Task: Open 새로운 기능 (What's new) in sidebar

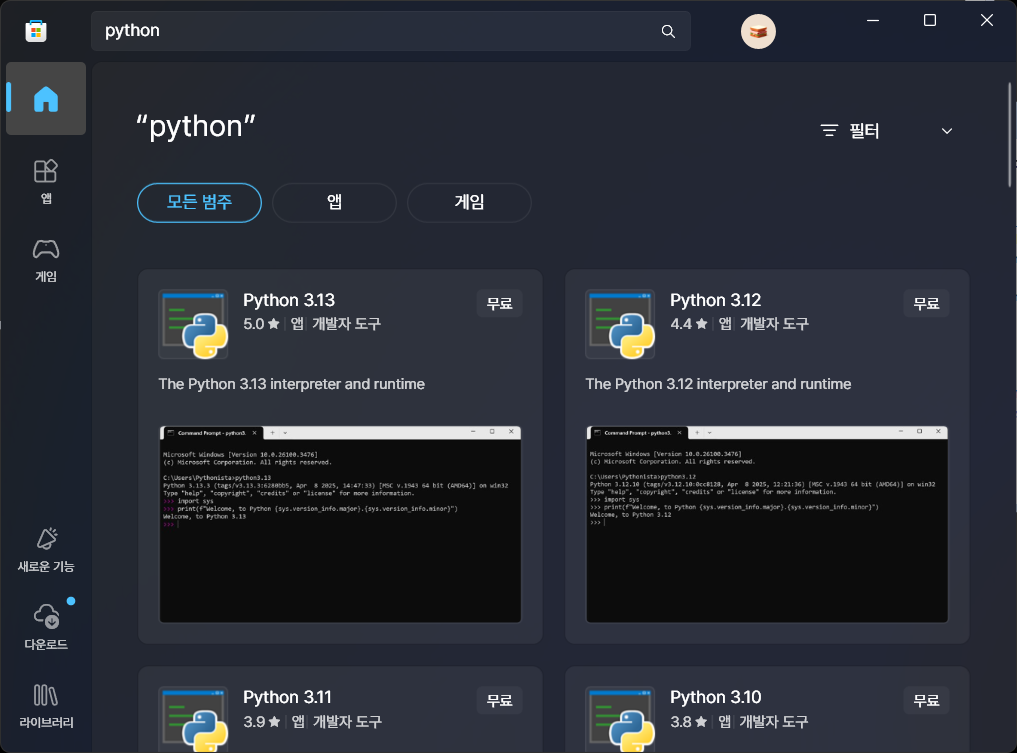Action: [x=46, y=550]
